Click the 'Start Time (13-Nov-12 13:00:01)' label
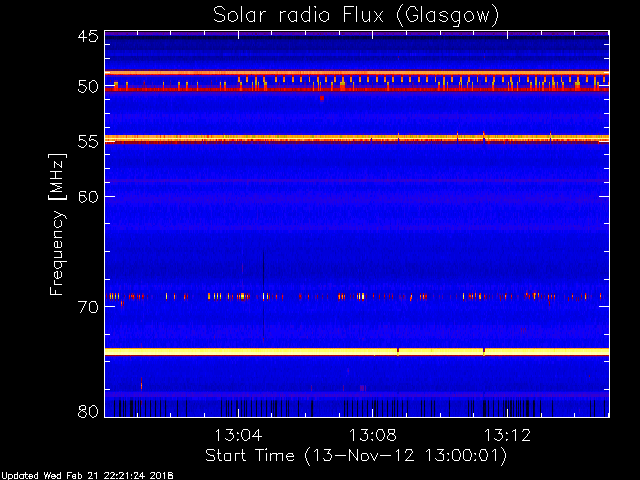This screenshot has width=640, height=480. click(356, 456)
